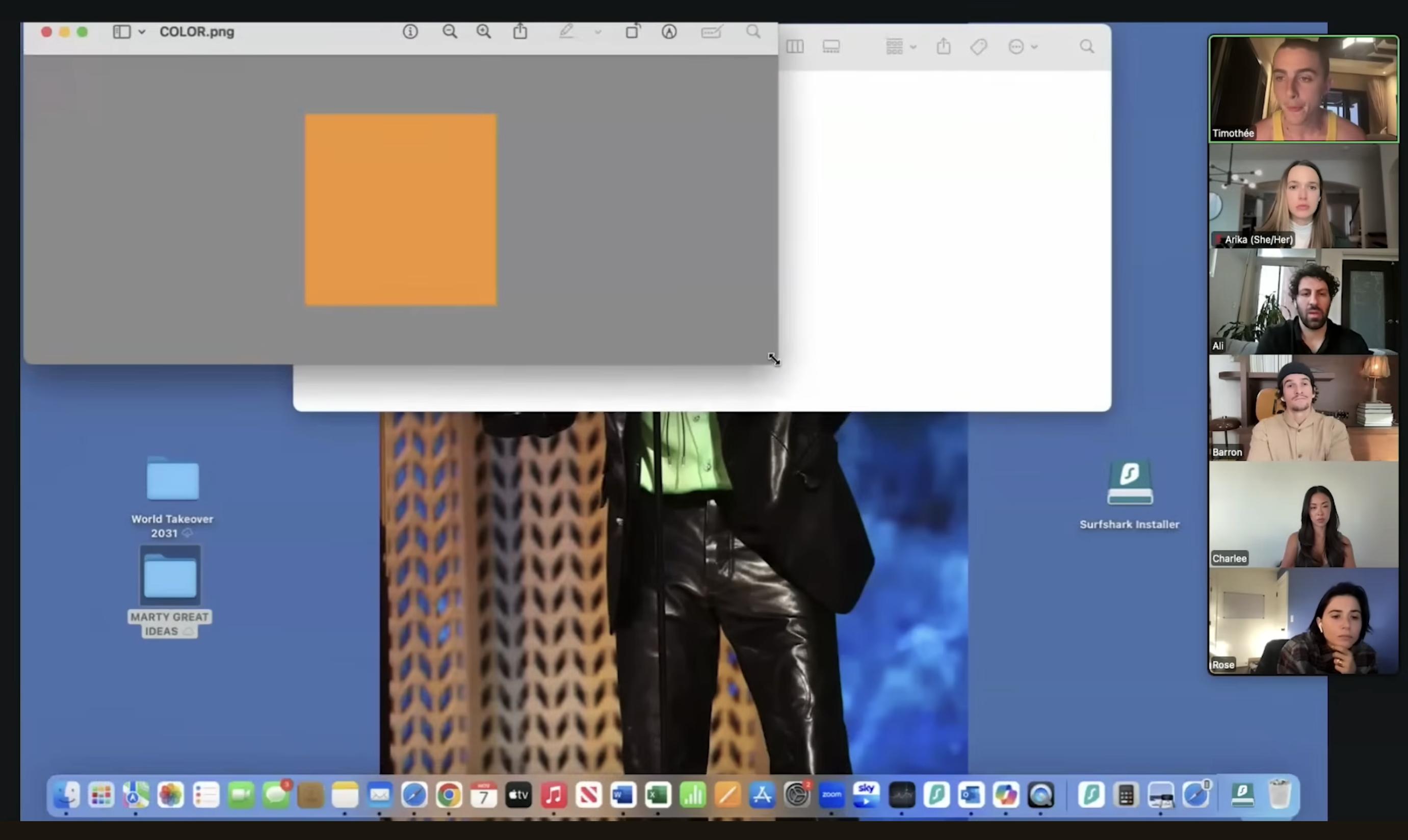The width and height of the screenshot is (1408, 840).
Task: Open the info inspector in Preview
Action: tap(410, 31)
